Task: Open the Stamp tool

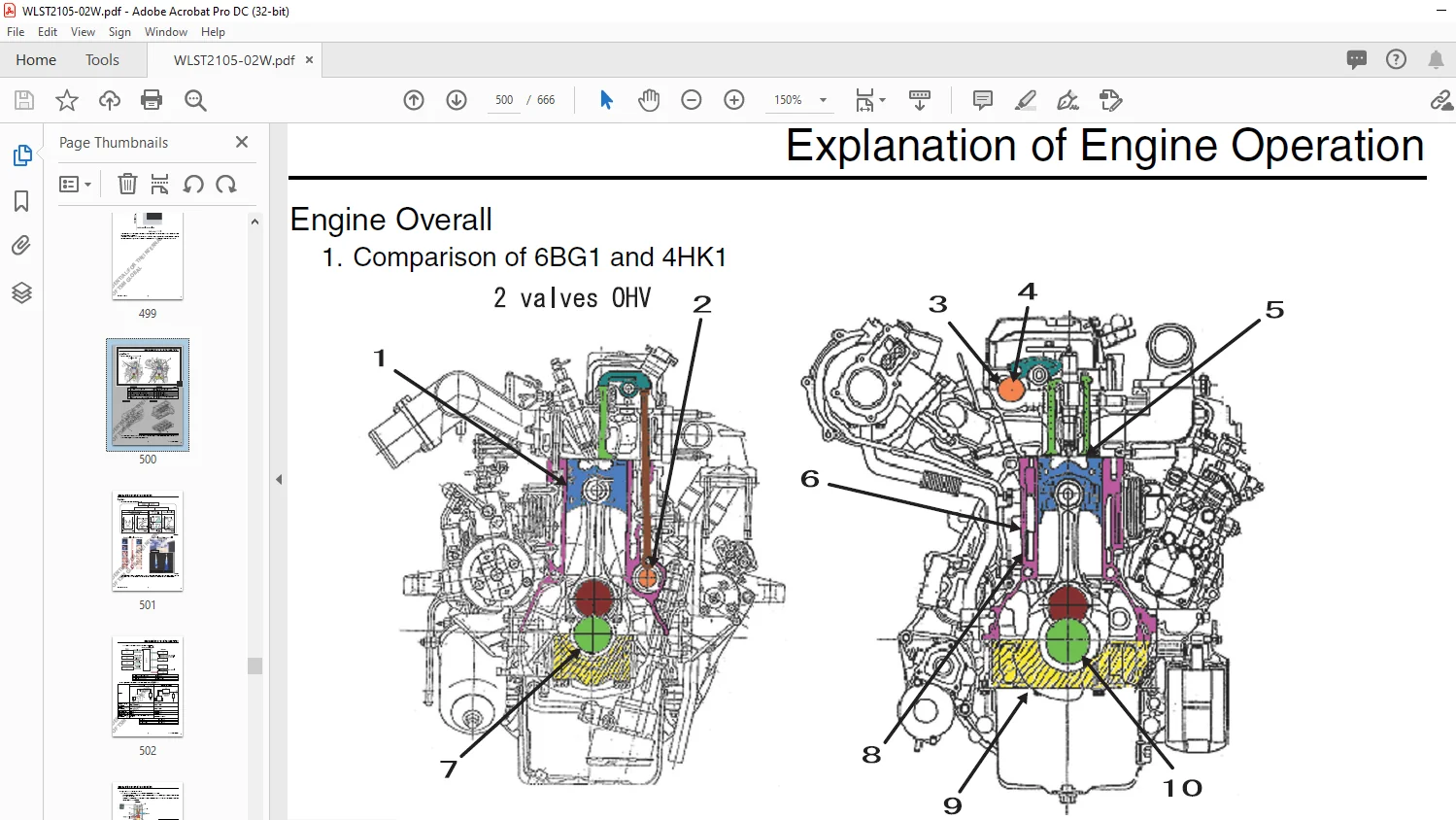Action: pyautogui.click(x=1110, y=100)
